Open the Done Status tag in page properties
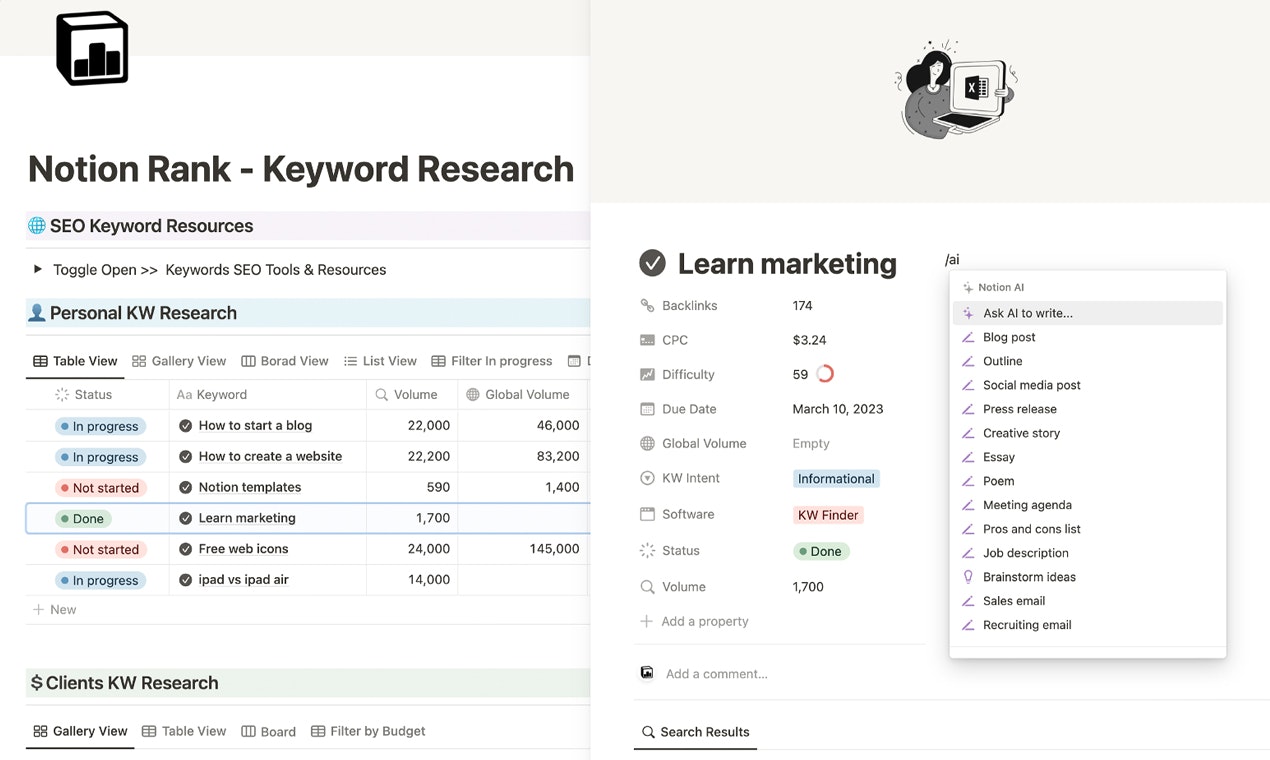1270x760 pixels. click(821, 551)
